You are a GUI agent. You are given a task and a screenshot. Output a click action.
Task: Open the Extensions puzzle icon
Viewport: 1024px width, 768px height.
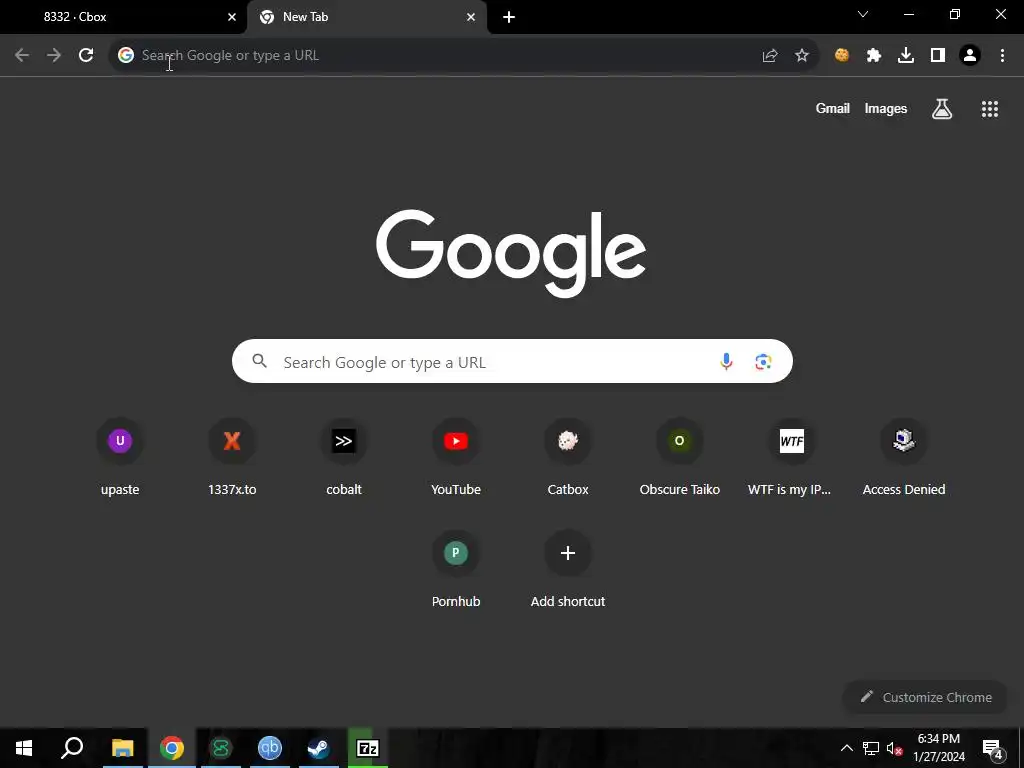point(874,56)
